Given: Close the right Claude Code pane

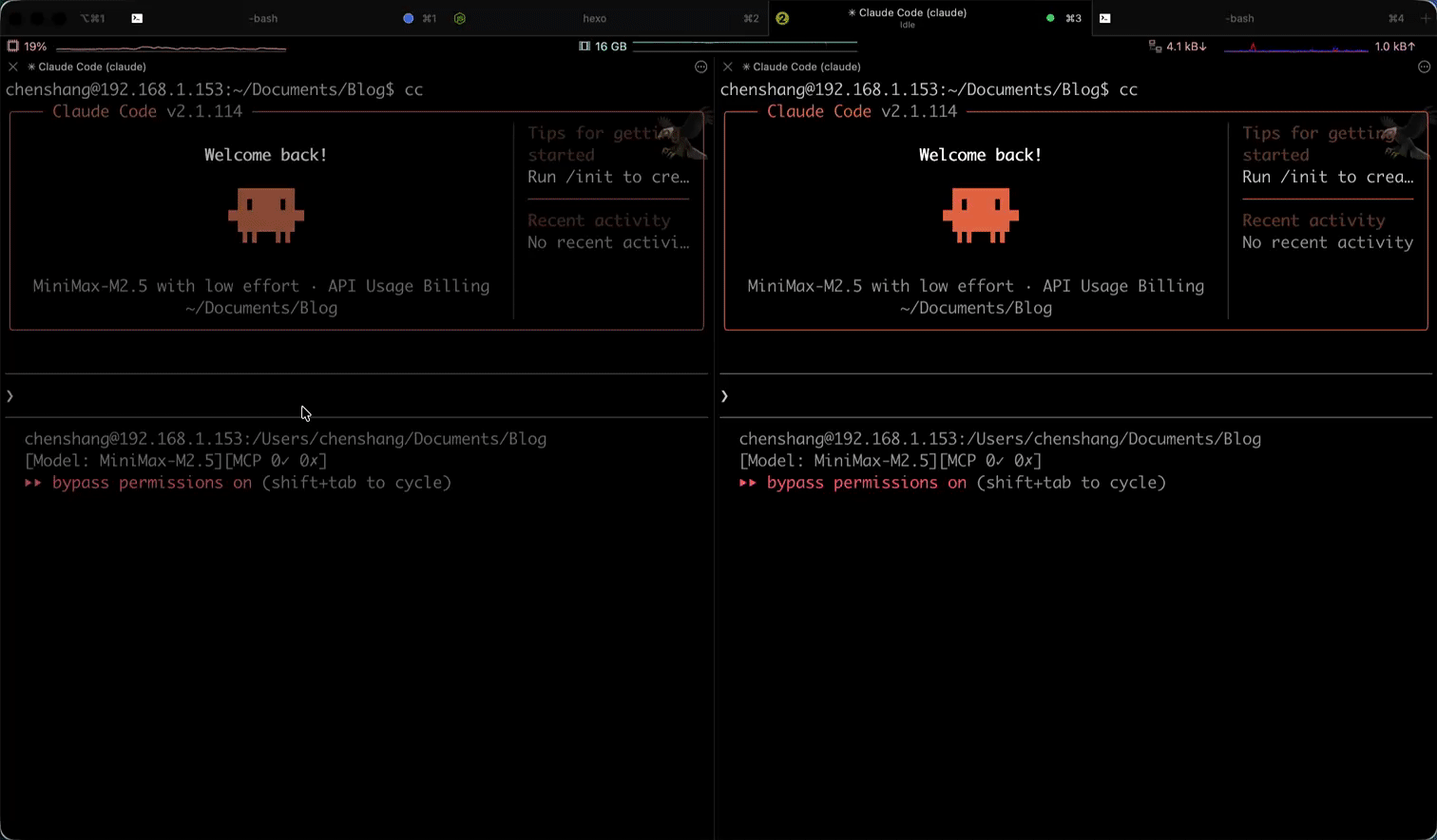Looking at the screenshot, I should 728,67.
